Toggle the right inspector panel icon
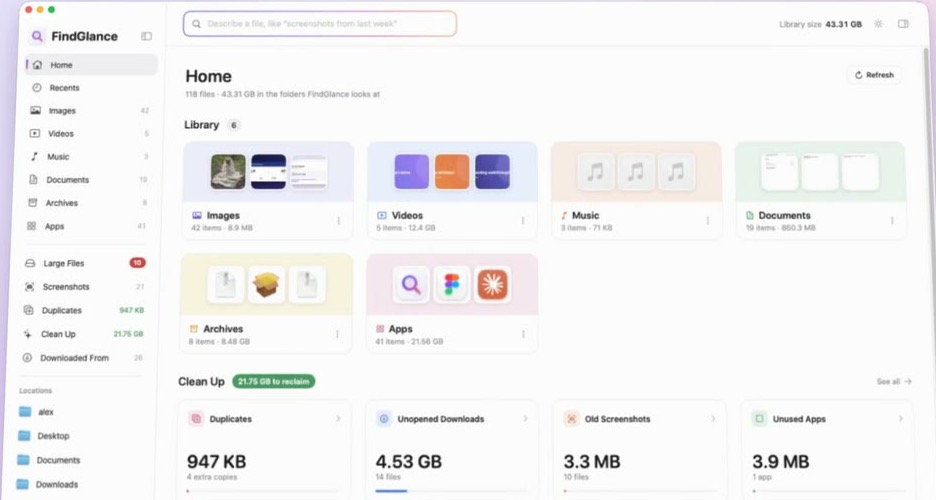 (903, 24)
